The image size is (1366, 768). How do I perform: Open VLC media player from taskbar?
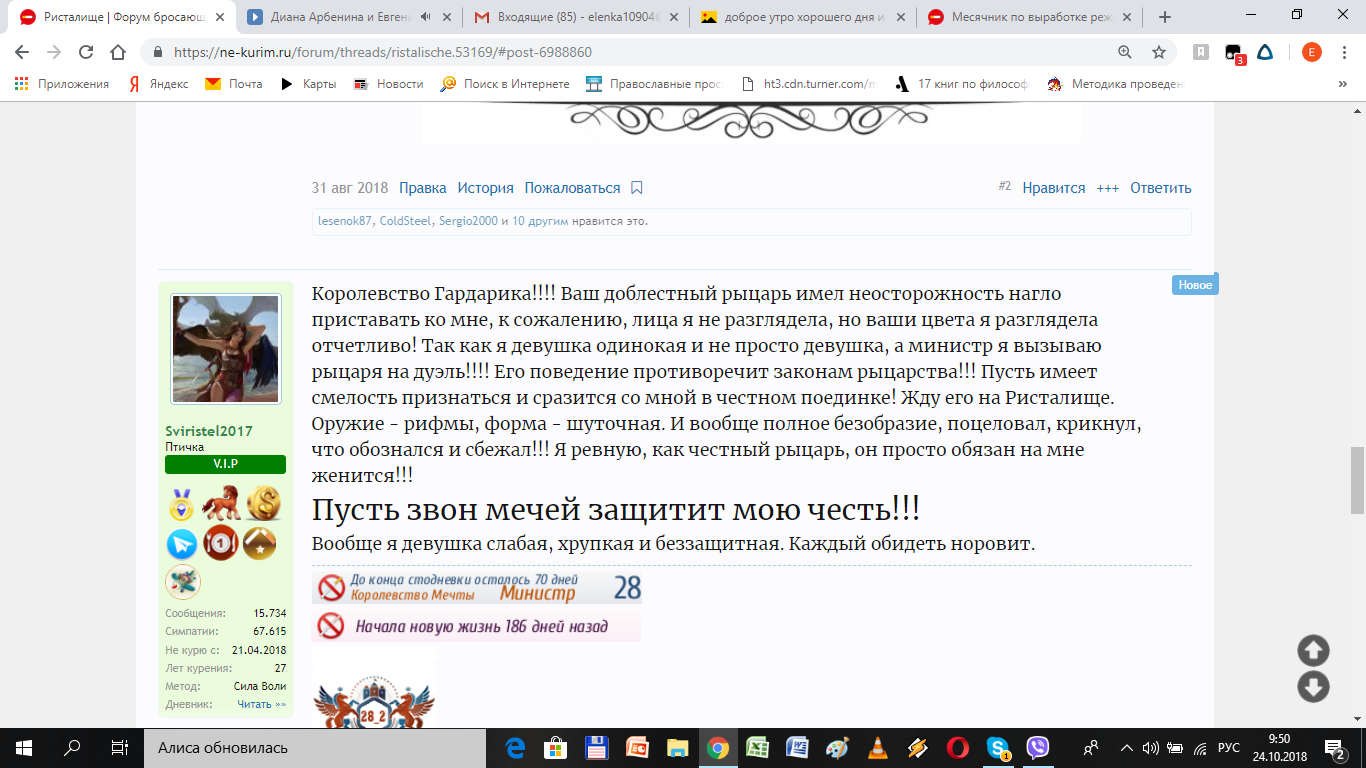(x=878, y=747)
